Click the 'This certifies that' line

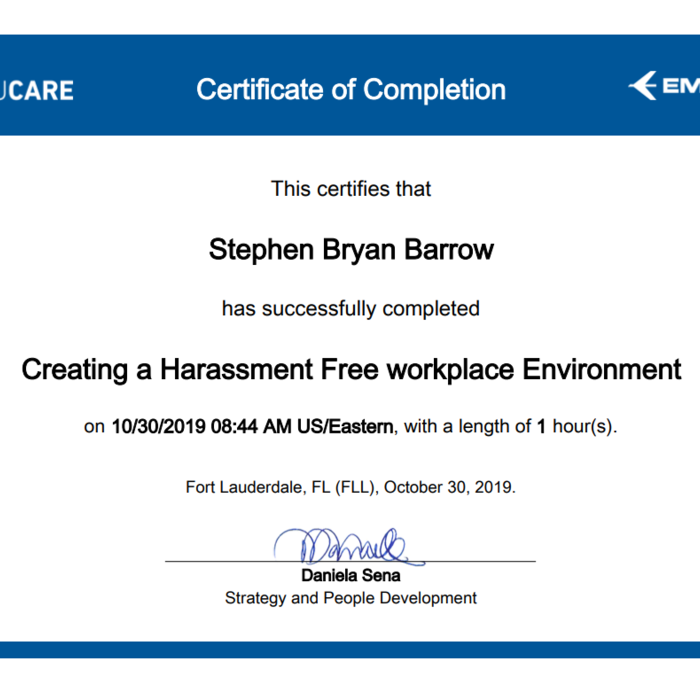351,189
